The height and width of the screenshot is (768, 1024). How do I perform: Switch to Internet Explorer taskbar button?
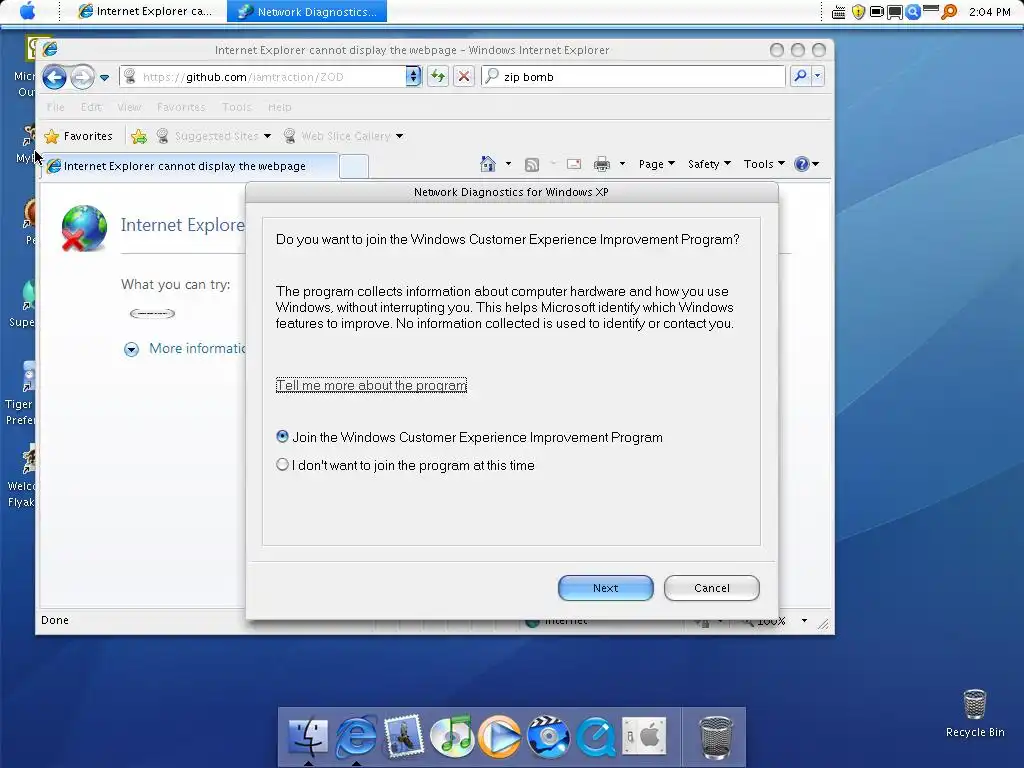click(x=145, y=11)
